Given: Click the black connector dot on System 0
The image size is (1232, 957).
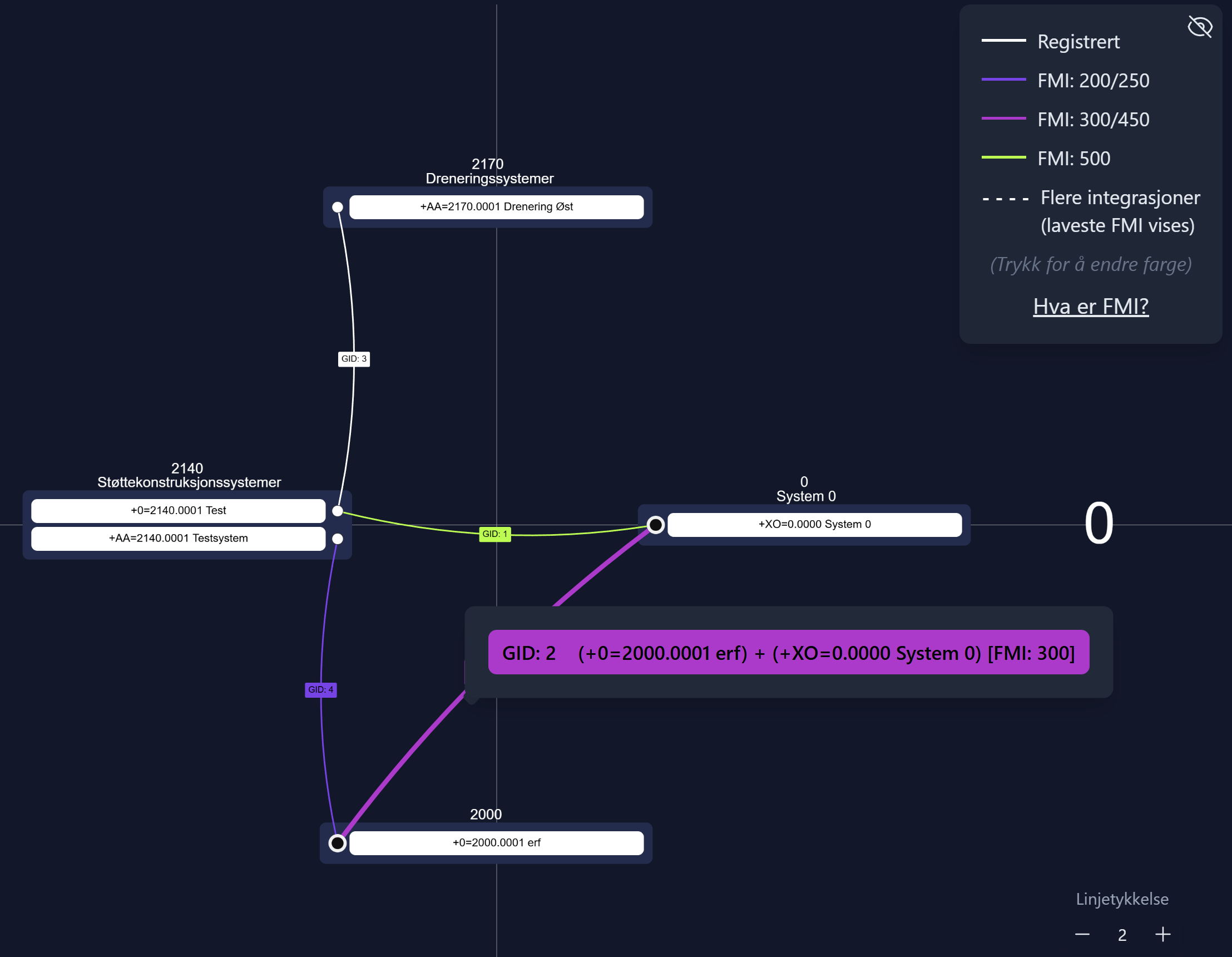Looking at the screenshot, I should click(655, 525).
